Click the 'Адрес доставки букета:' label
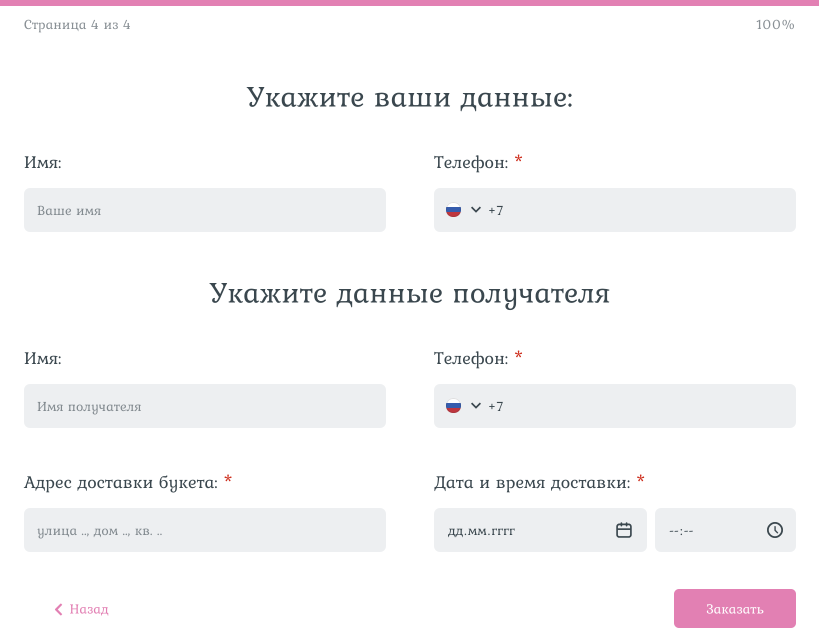The image size is (819, 639). pos(120,483)
